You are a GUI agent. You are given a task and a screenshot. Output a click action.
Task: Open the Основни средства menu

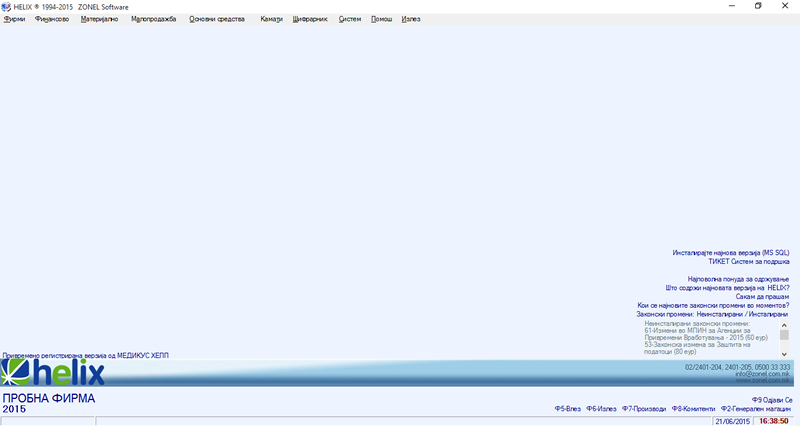[217, 19]
